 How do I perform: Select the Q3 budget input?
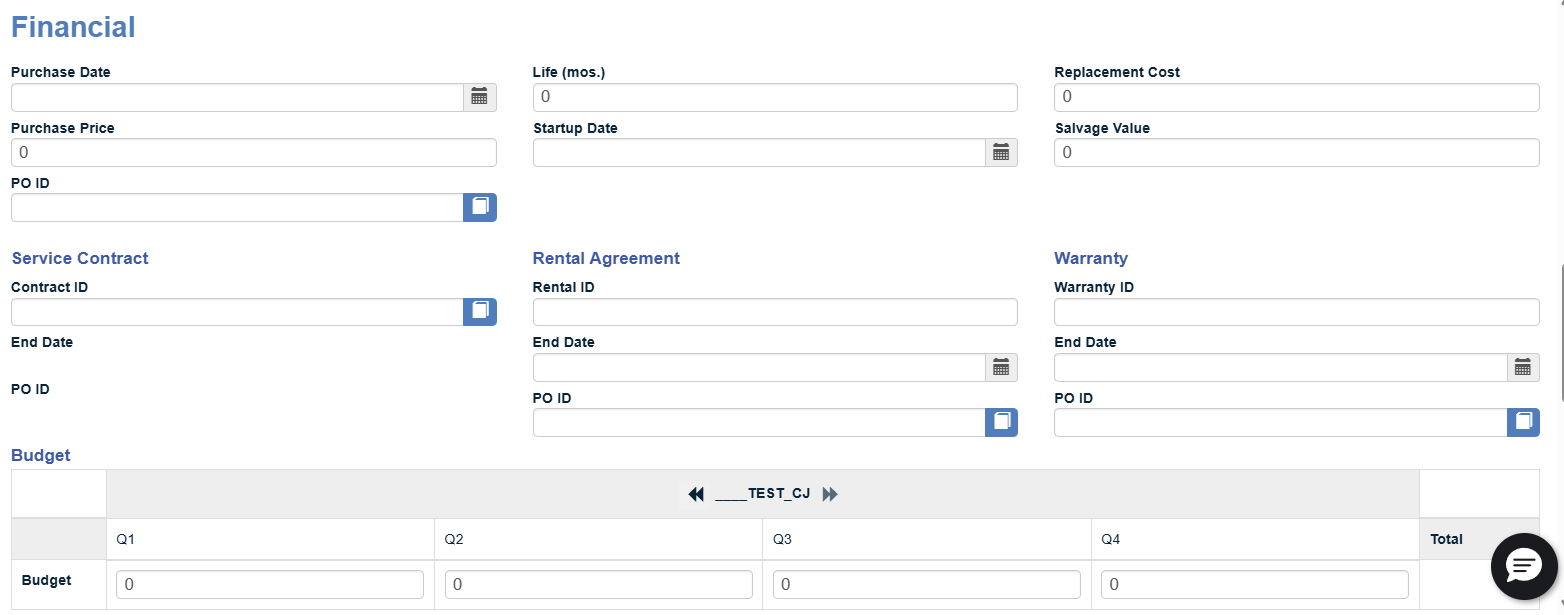tap(927, 584)
